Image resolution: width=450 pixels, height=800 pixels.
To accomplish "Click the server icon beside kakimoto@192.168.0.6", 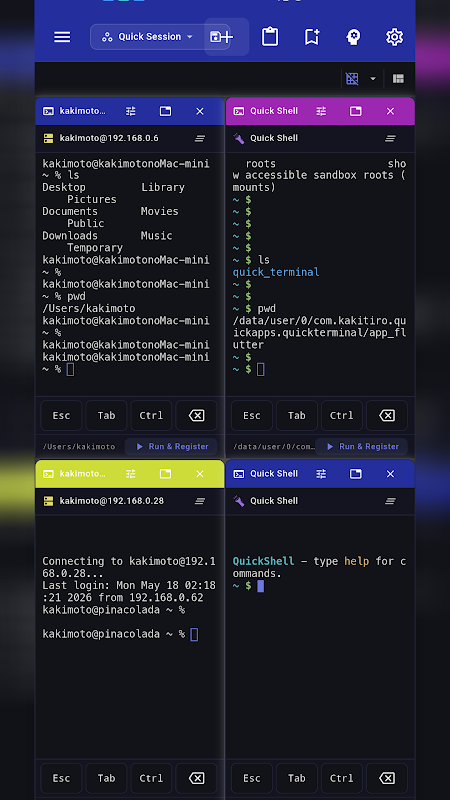I will [x=48, y=138].
